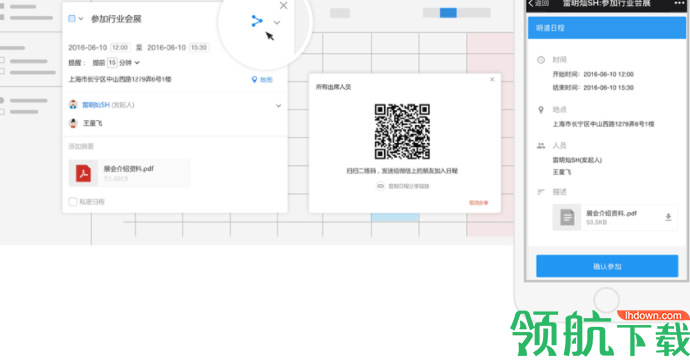Open the 分钟 reminder unit dropdown
This screenshot has height=363, width=690.
coord(130,63)
